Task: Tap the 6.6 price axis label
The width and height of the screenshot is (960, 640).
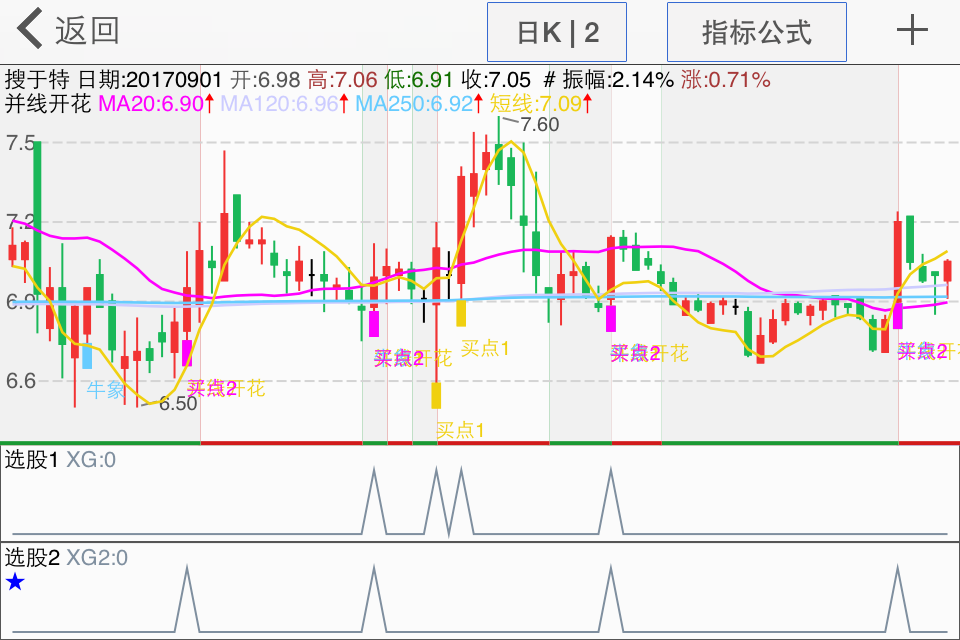Action: pos(20,381)
